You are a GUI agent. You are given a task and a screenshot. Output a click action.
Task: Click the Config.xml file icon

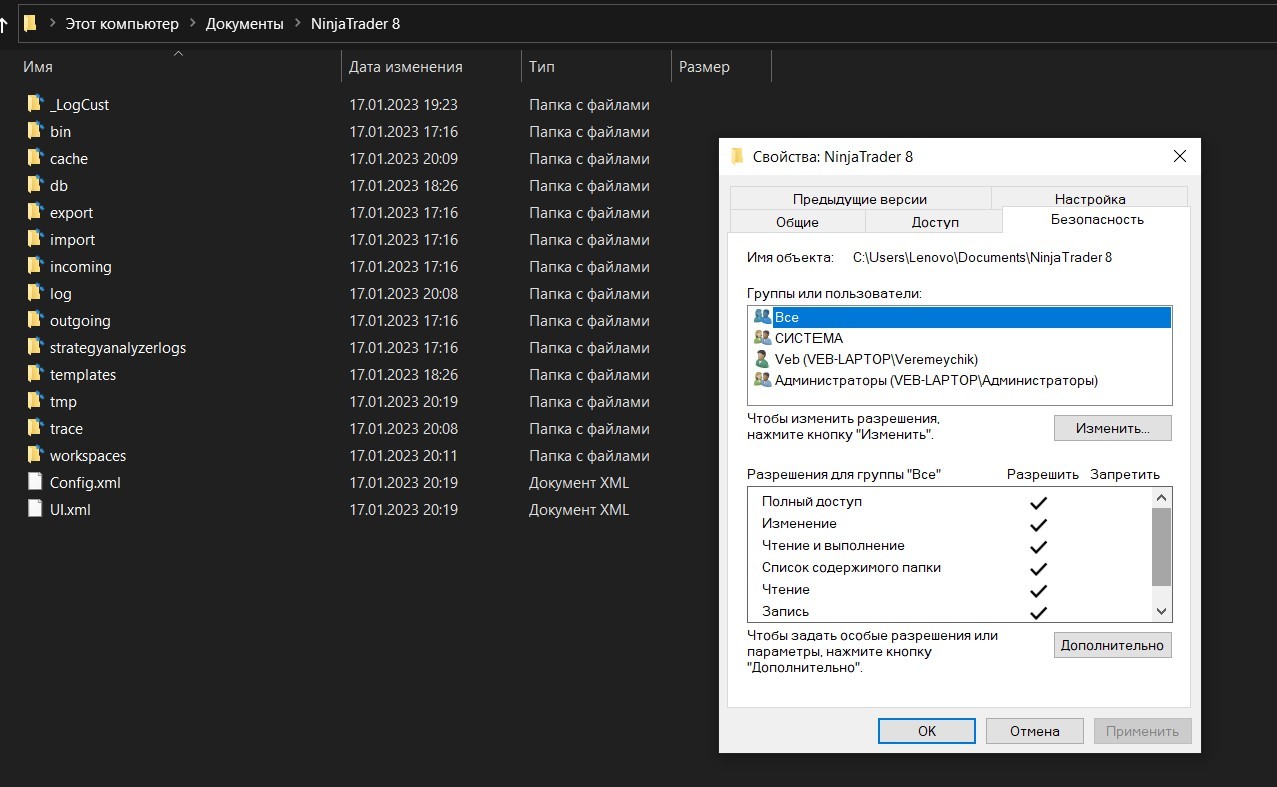pyautogui.click(x=36, y=482)
